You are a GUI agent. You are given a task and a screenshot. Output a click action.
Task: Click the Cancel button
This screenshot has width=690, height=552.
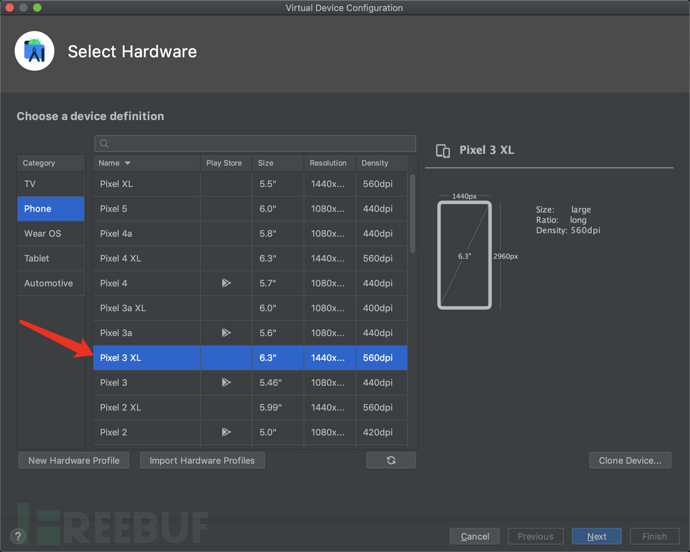(x=474, y=536)
